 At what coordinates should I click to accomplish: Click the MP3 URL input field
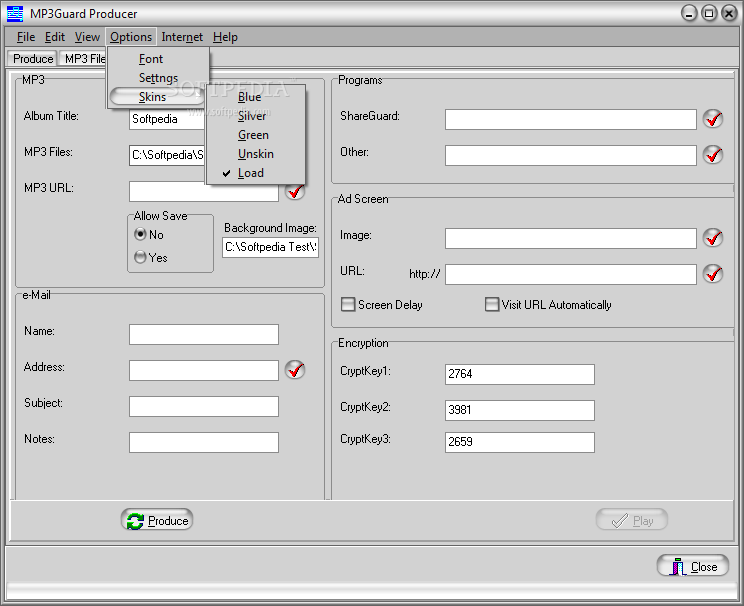click(x=204, y=192)
